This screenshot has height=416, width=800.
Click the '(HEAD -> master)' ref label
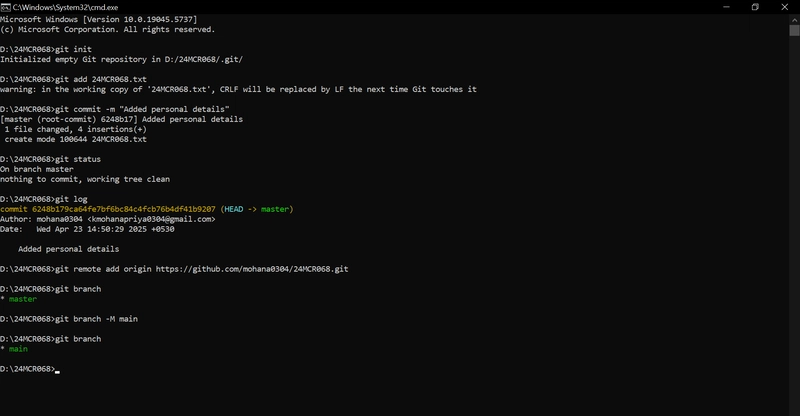[x=257, y=209]
